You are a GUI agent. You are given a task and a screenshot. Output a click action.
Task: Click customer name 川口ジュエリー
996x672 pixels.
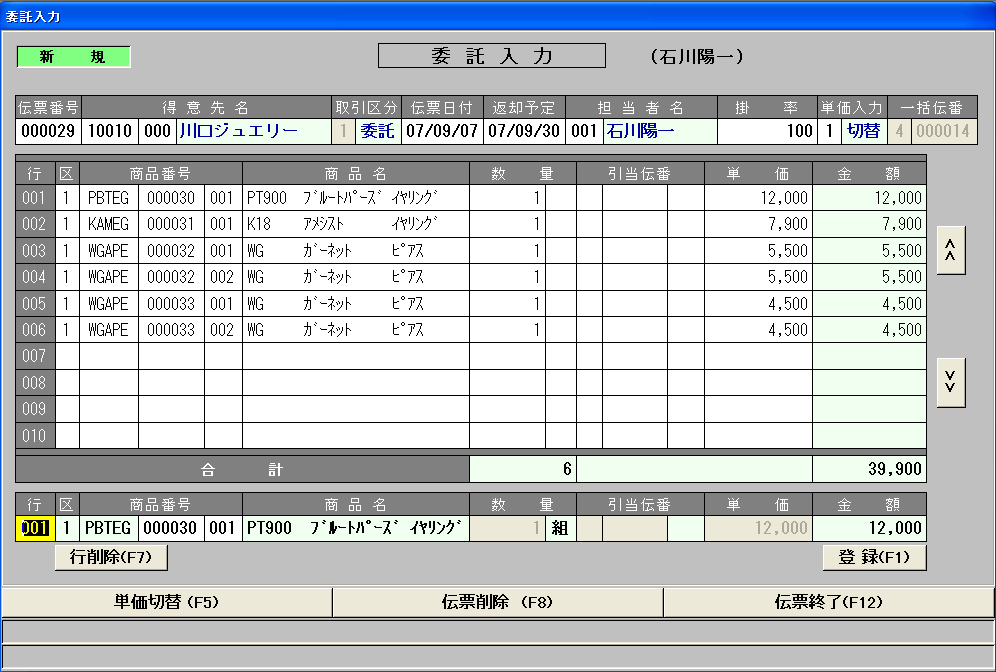tap(254, 131)
